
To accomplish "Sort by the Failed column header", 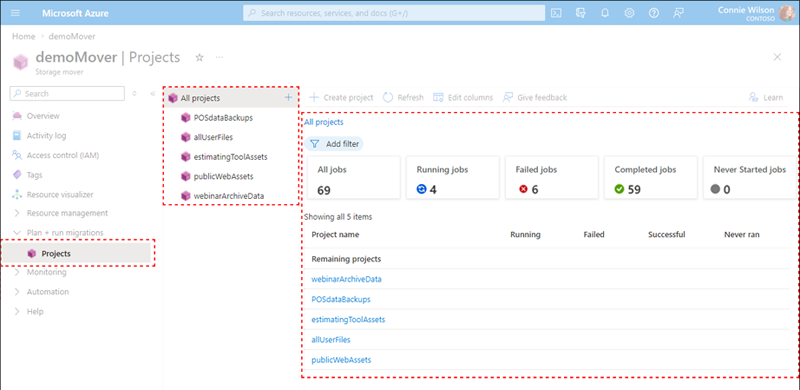I will pos(594,235).
